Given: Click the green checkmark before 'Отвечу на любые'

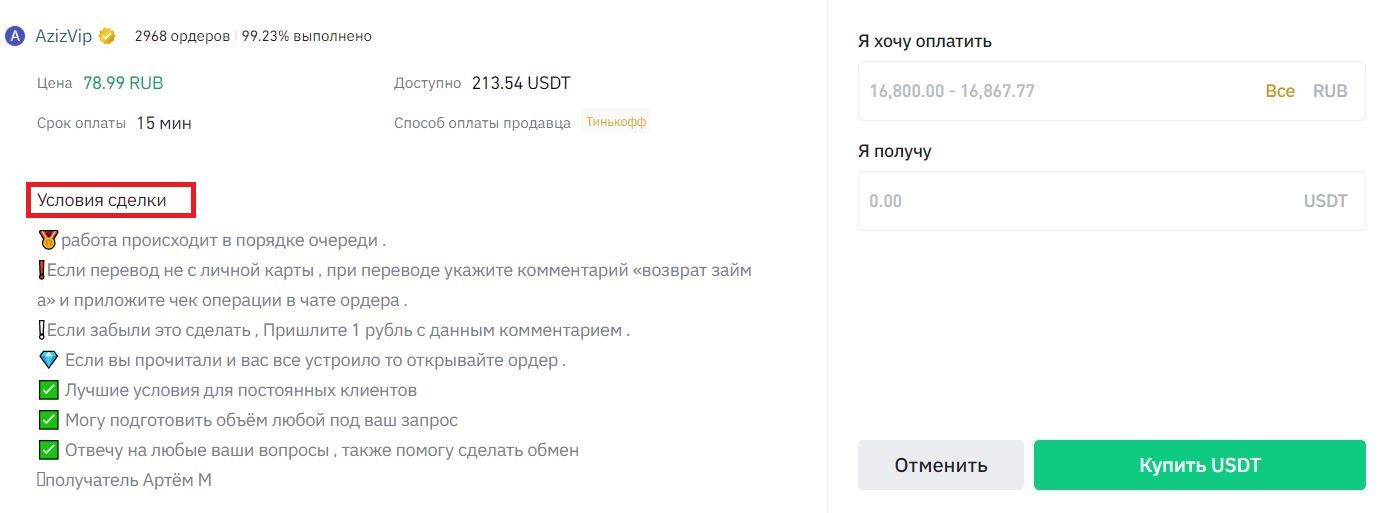Looking at the screenshot, I should (x=48, y=451).
